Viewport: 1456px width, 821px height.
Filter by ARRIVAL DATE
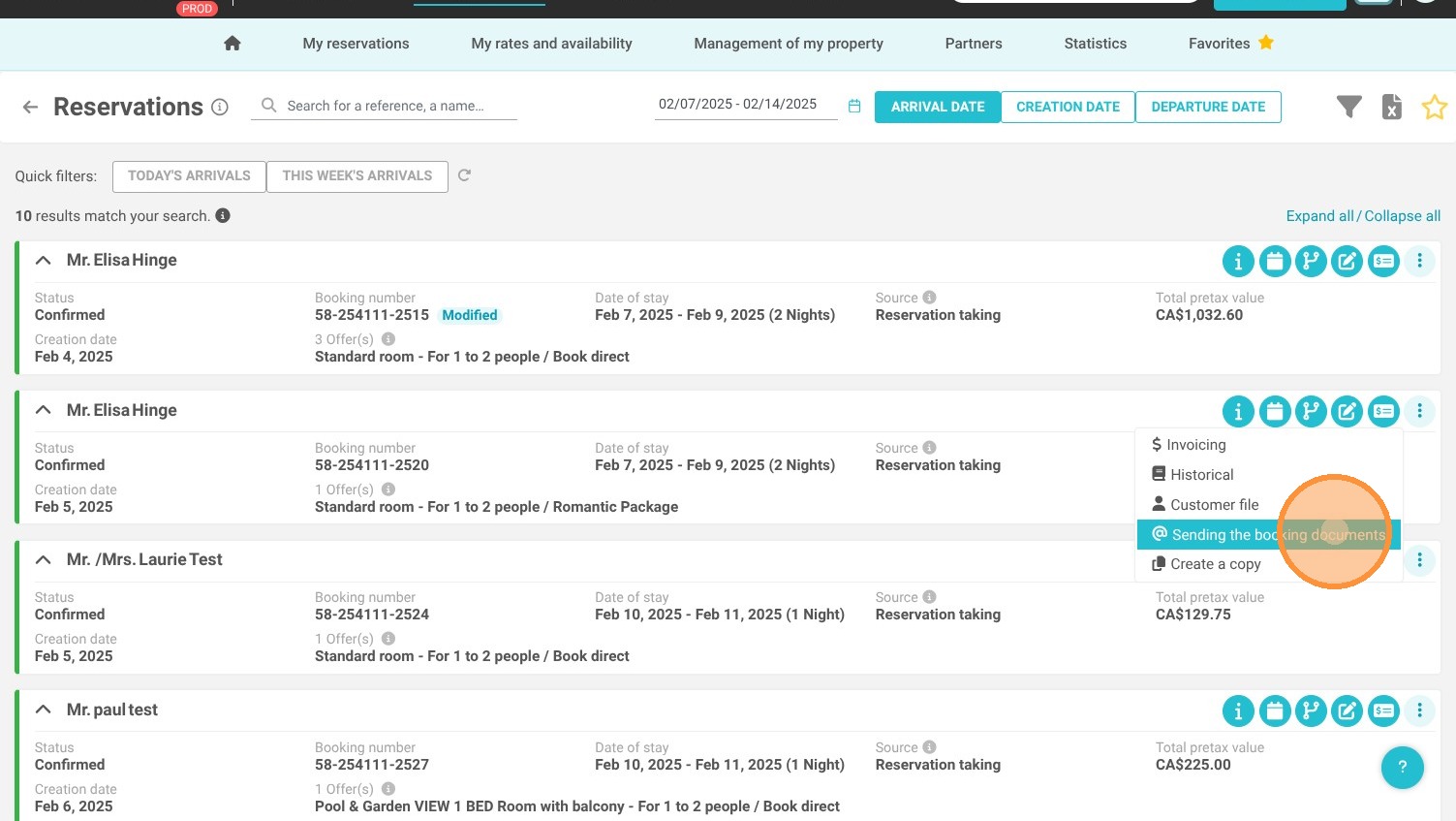tap(938, 107)
